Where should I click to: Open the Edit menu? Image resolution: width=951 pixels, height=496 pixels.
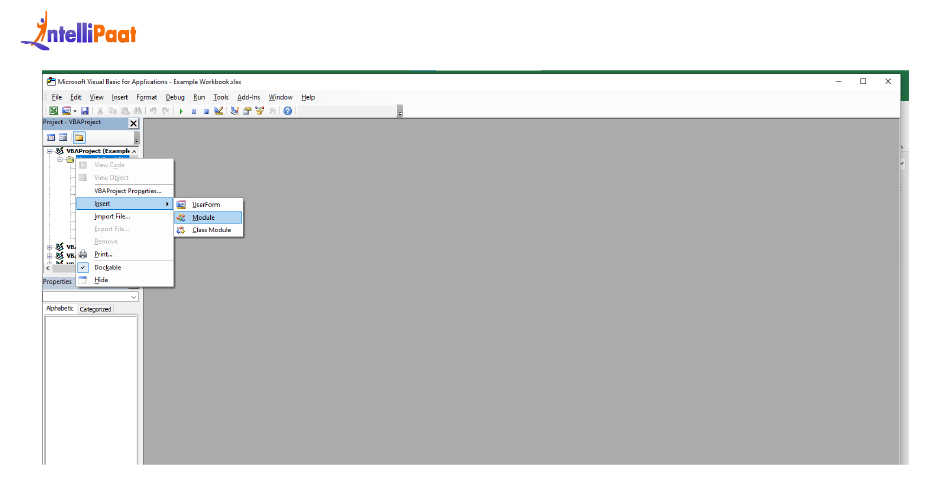(x=76, y=97)
